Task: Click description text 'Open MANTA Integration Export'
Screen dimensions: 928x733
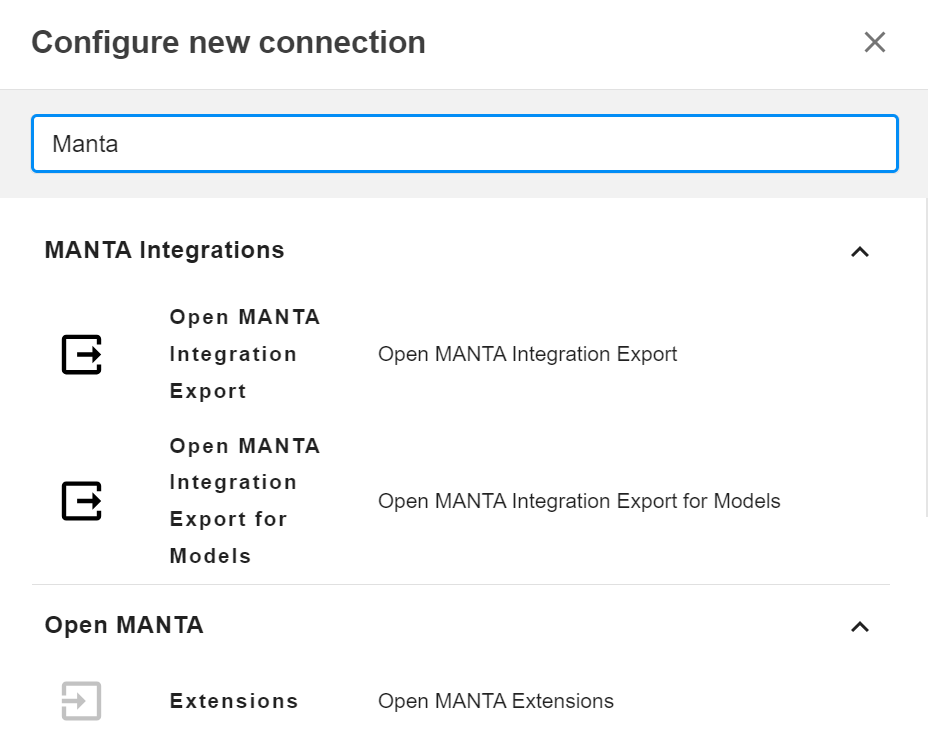Action: click(x=527, y=354)
